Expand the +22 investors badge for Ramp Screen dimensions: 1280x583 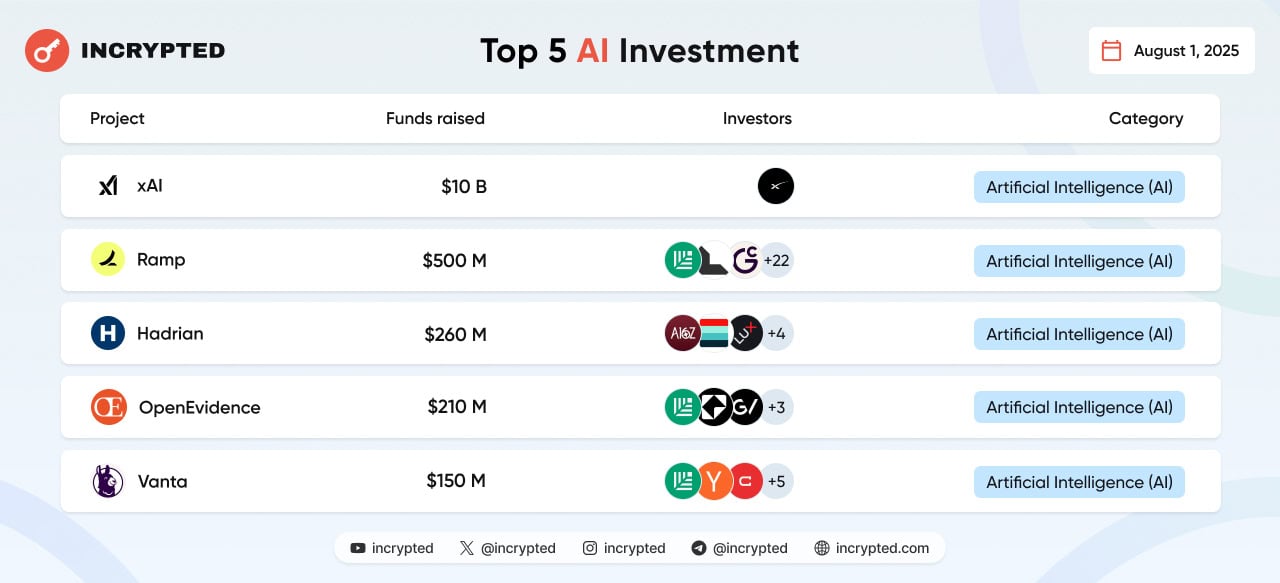[777, 260]
